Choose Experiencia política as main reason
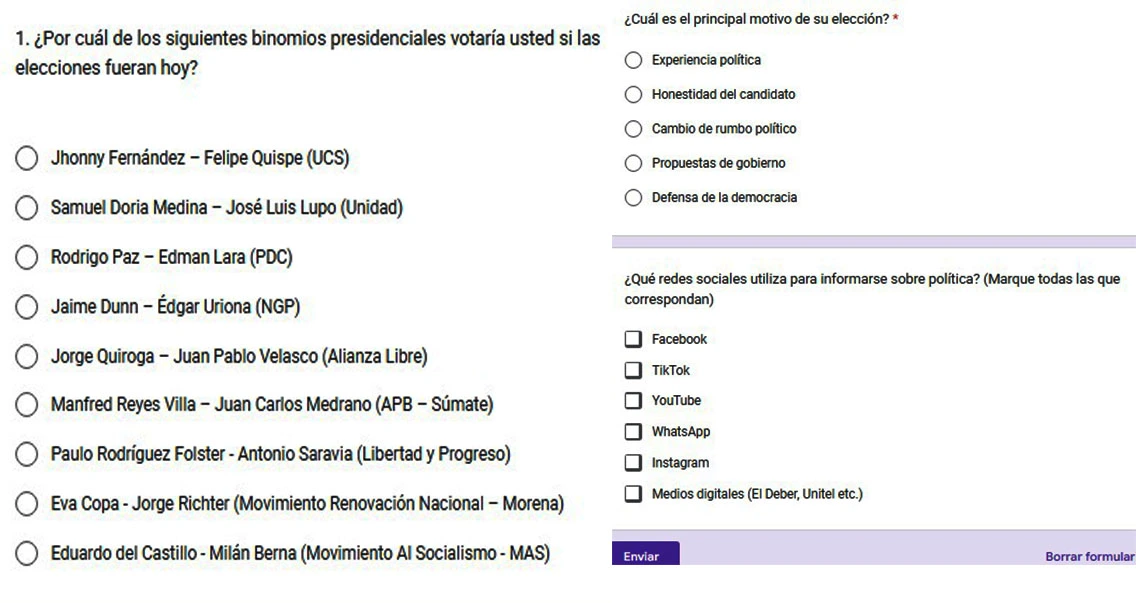This screenshot has width=1136, height=603. (633, 60)
